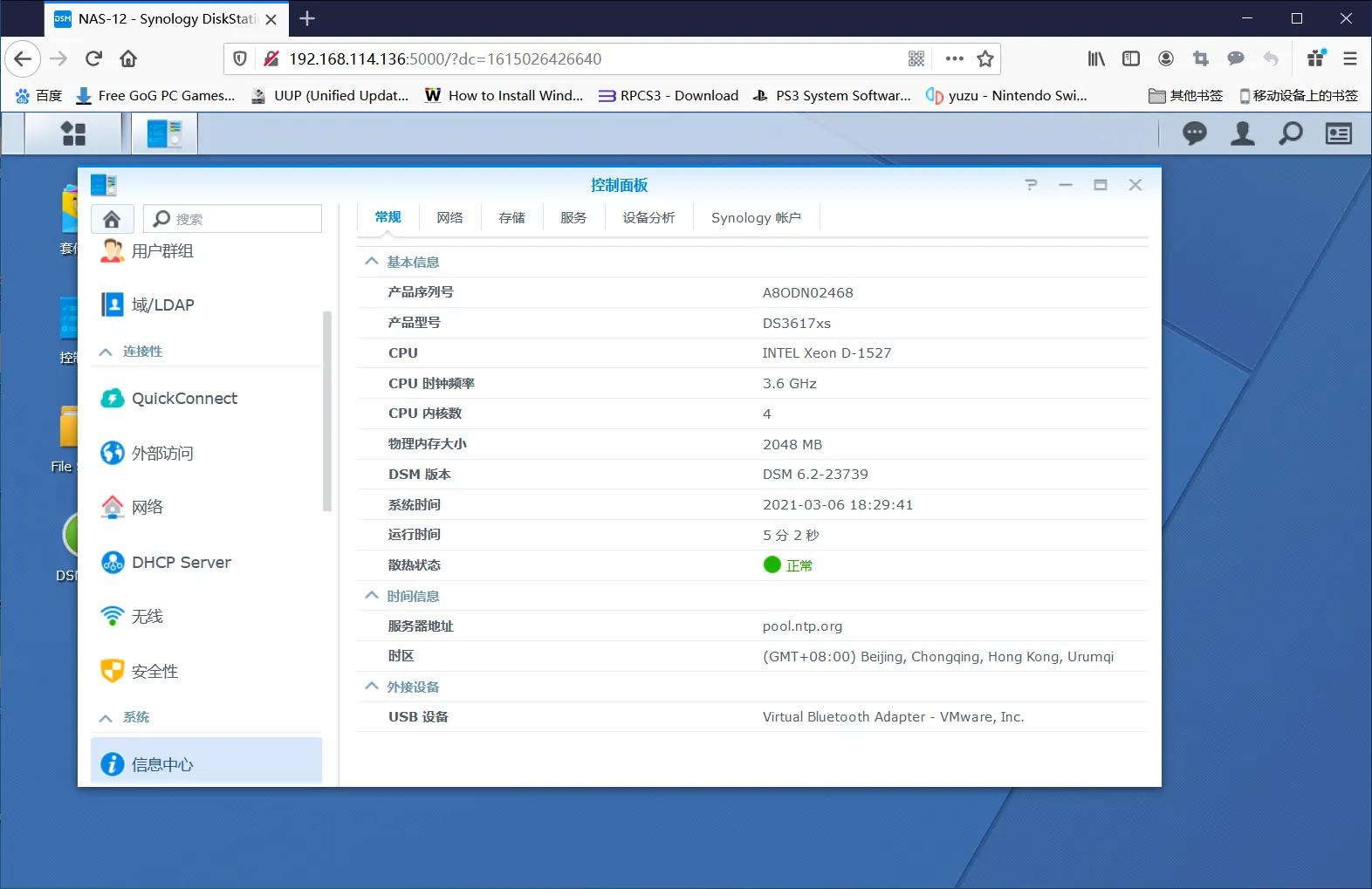Open QR code icon in address bar
Screen dimensions: 1372x889
pyautogui.click(x=916, y=58)
